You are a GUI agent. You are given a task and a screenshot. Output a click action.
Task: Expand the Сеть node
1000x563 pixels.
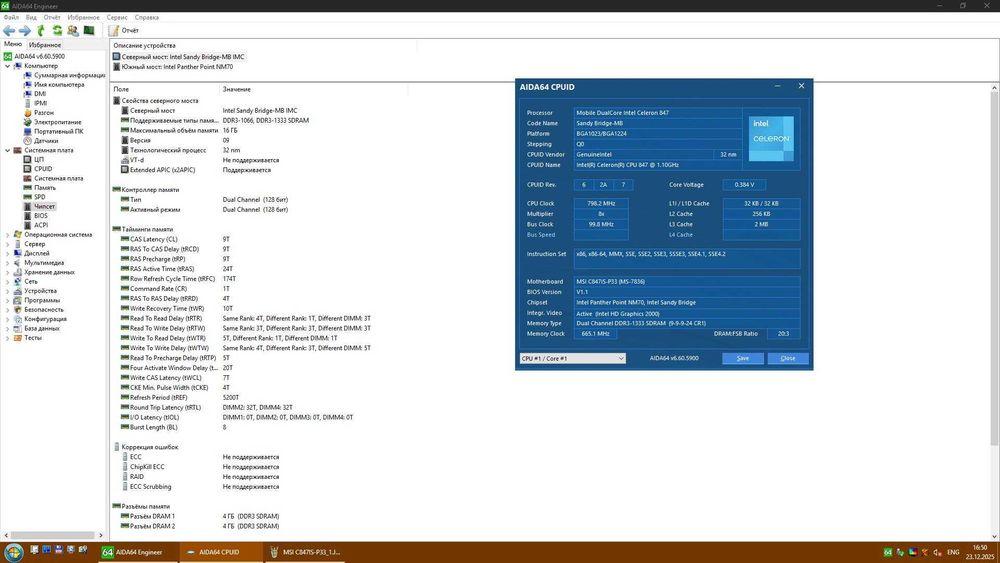tap(8, 281)
